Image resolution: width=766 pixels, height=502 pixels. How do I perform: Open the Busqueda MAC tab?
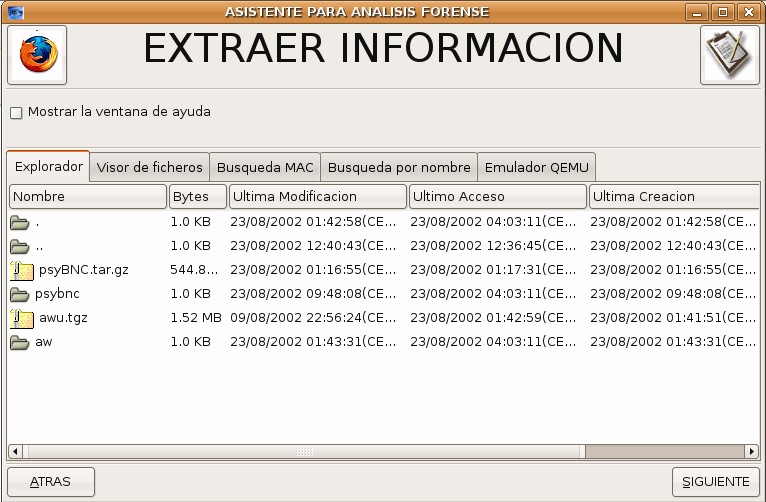(x=265, y=167)
